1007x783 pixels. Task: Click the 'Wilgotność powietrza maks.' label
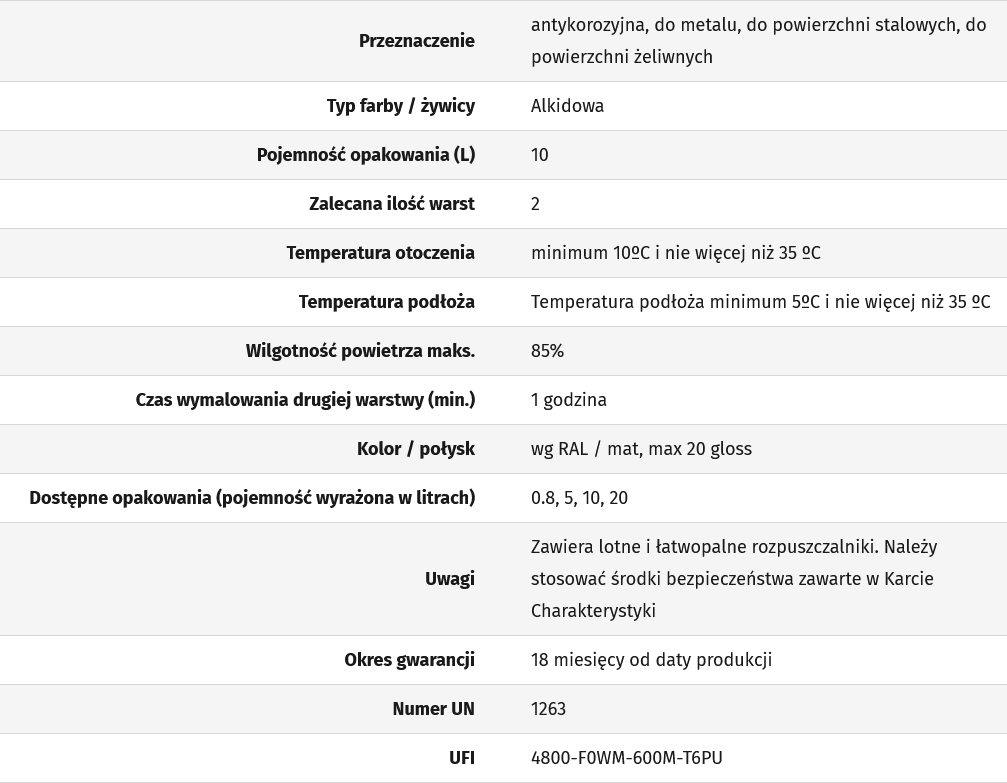pos(360,351)
